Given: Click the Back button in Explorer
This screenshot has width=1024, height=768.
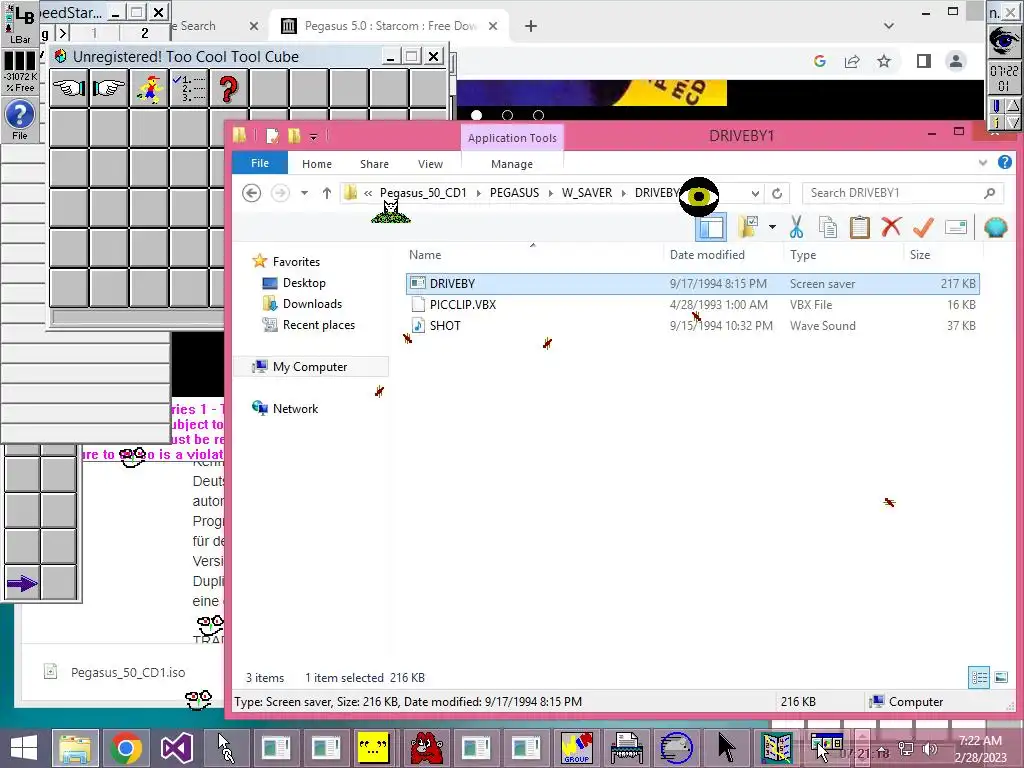Looking at the screenshot, I should click(x=251, y=193).
